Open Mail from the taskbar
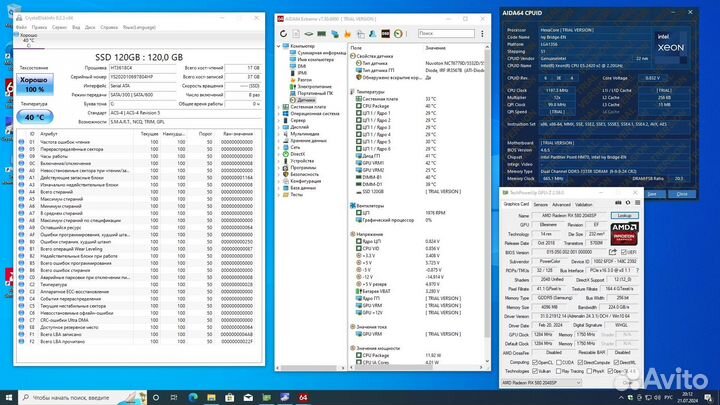 [x=248, y=398]
